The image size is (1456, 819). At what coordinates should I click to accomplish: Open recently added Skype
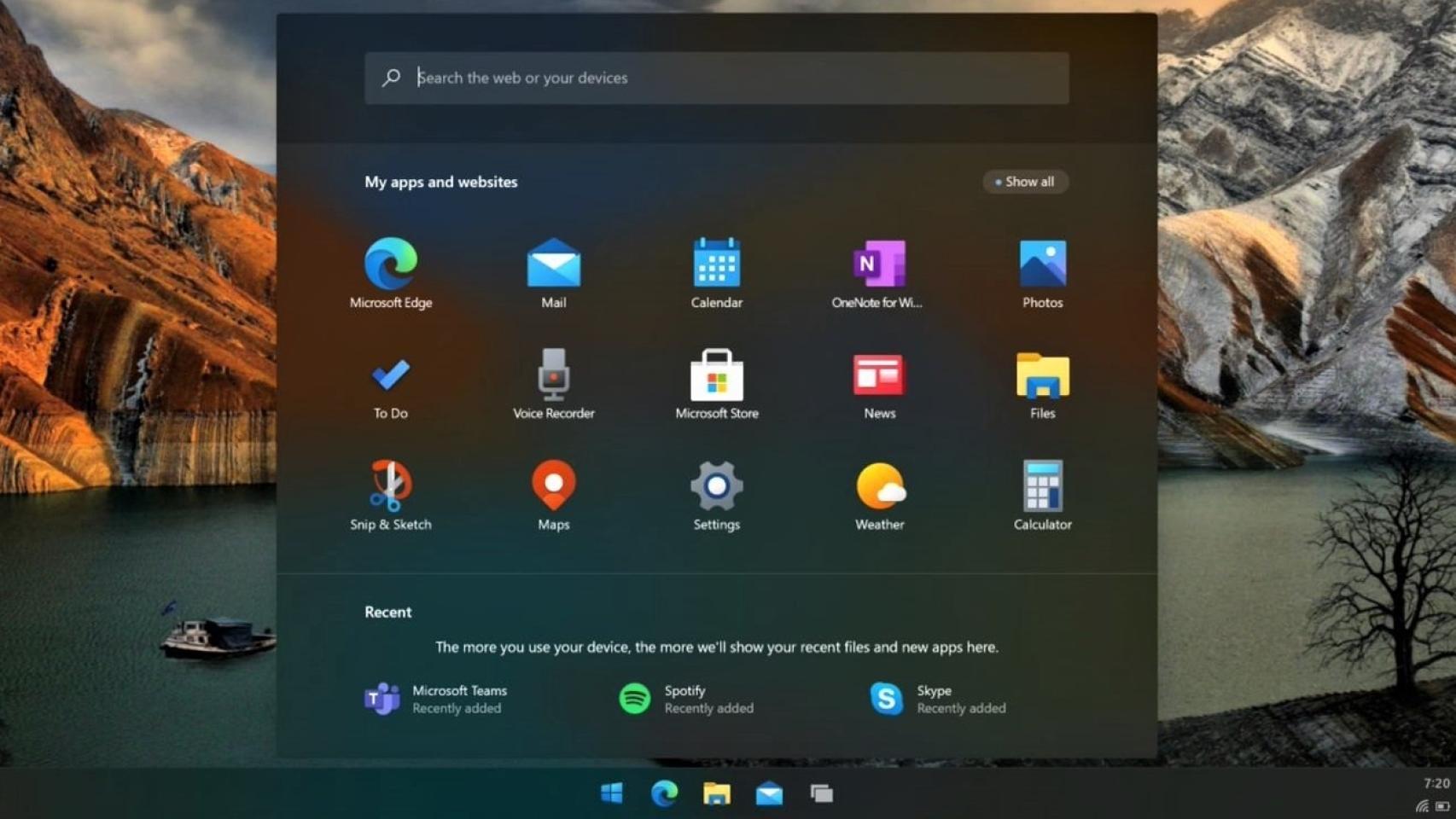pos(938,699)
